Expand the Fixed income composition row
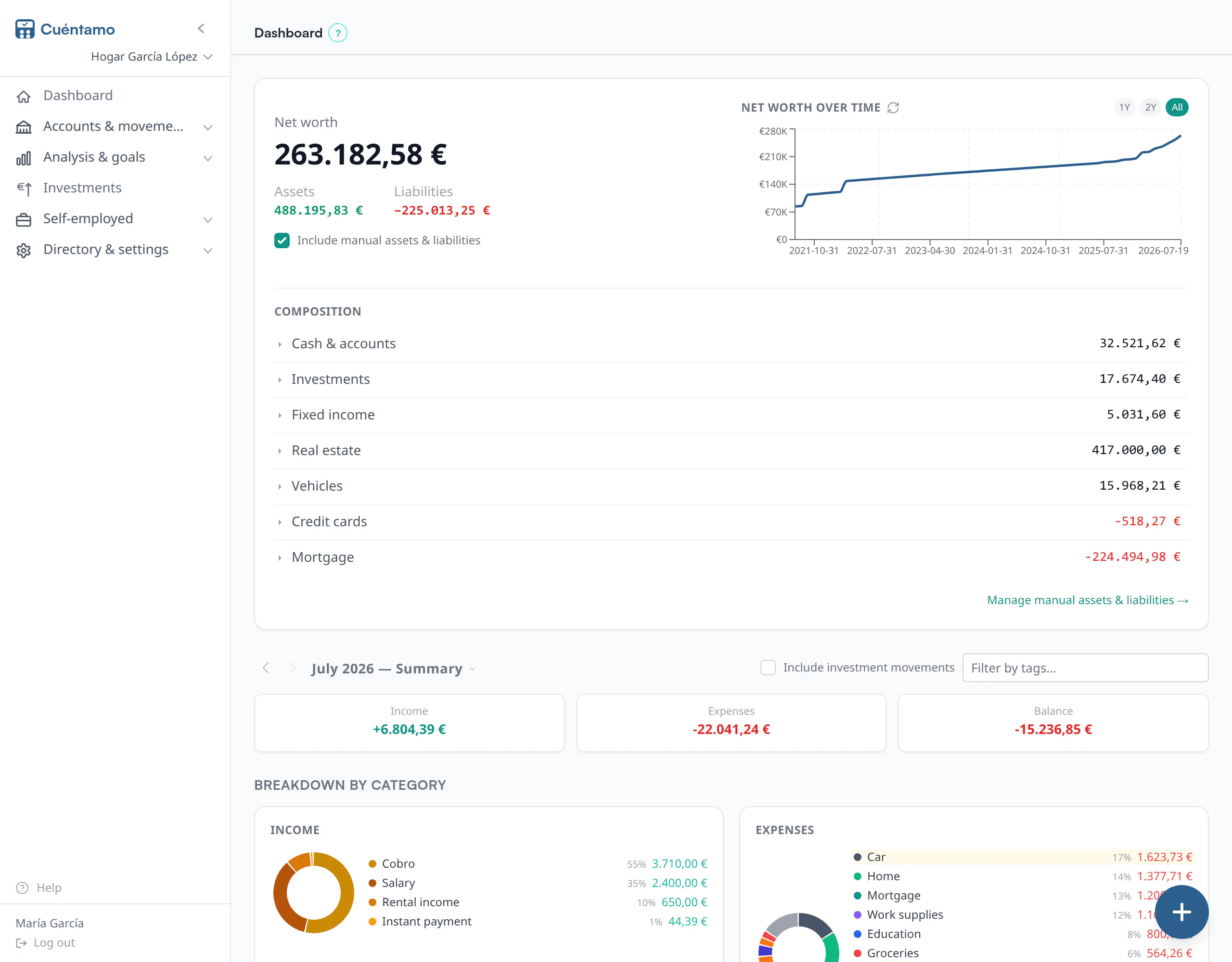The image size is (1232, 962). tap(731, 415)
